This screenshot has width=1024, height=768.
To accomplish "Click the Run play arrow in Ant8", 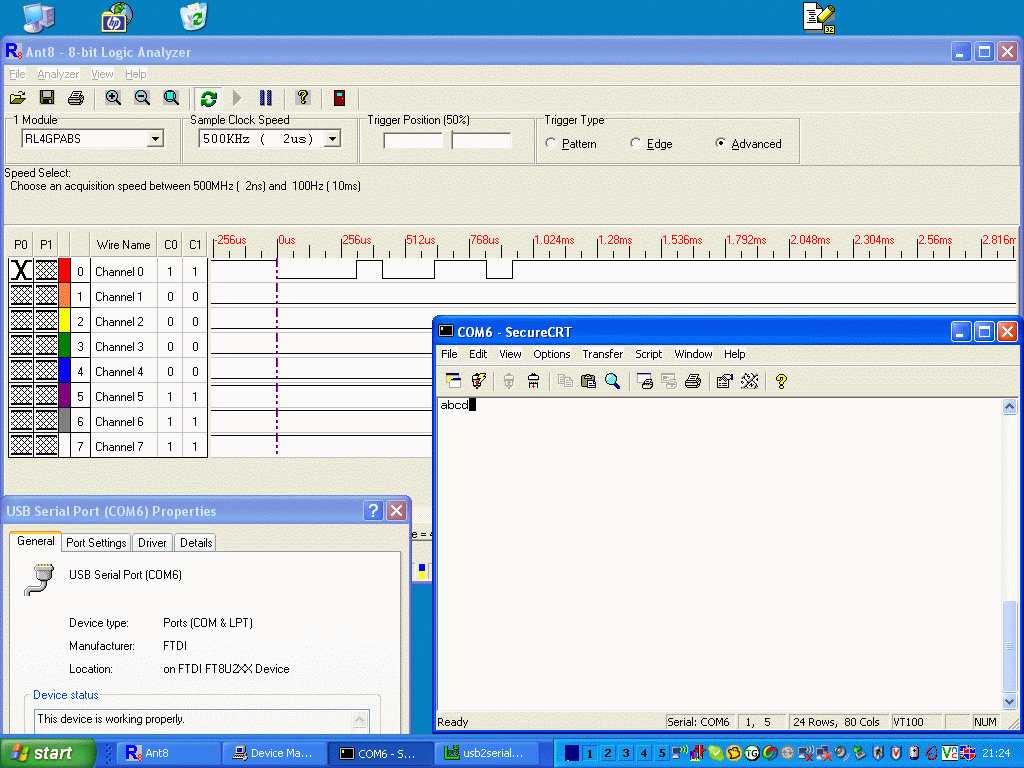I will pos(237,98).
